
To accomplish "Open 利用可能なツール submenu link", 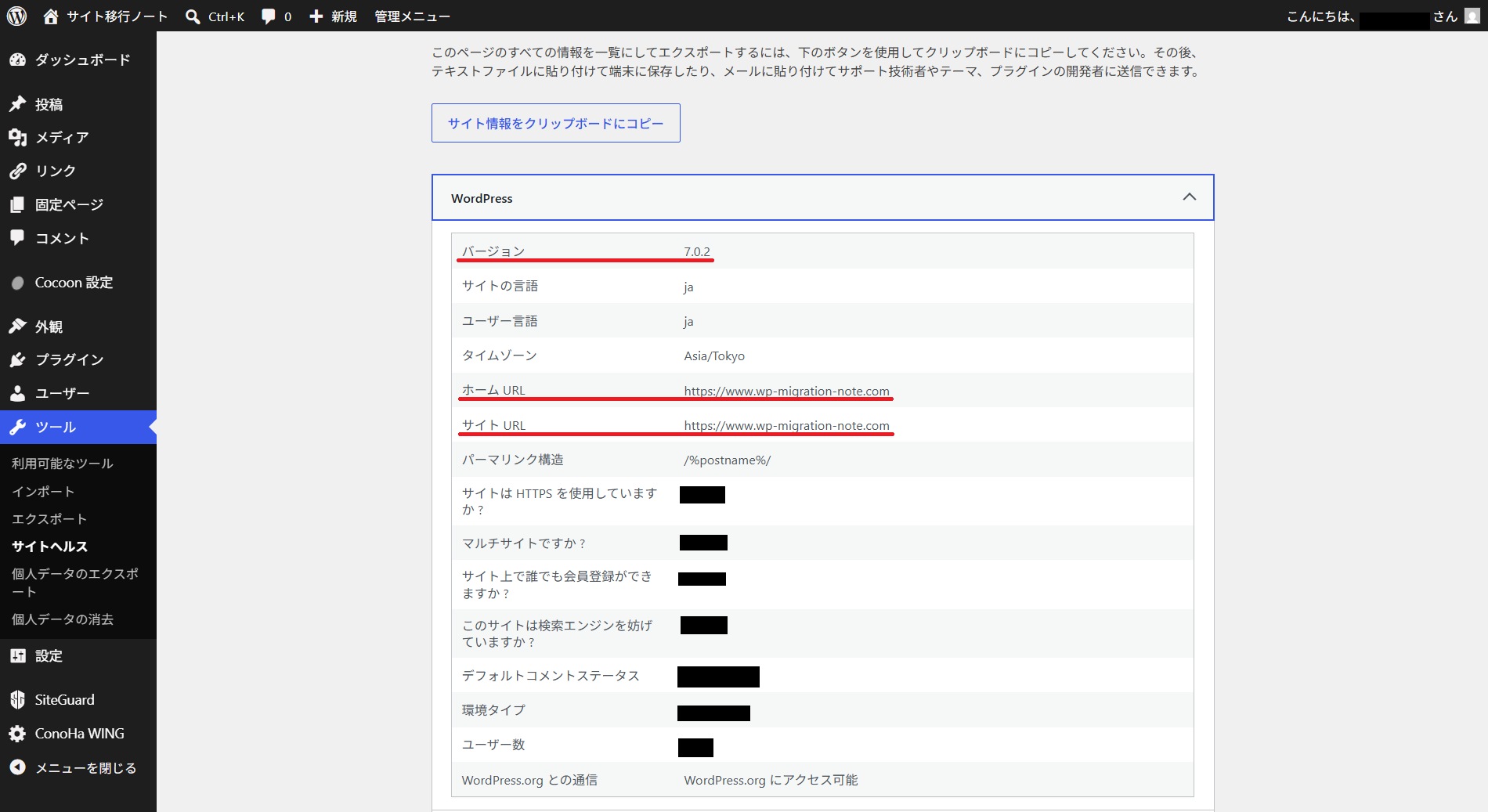I will pyautogui.click(x=63, y=464).
